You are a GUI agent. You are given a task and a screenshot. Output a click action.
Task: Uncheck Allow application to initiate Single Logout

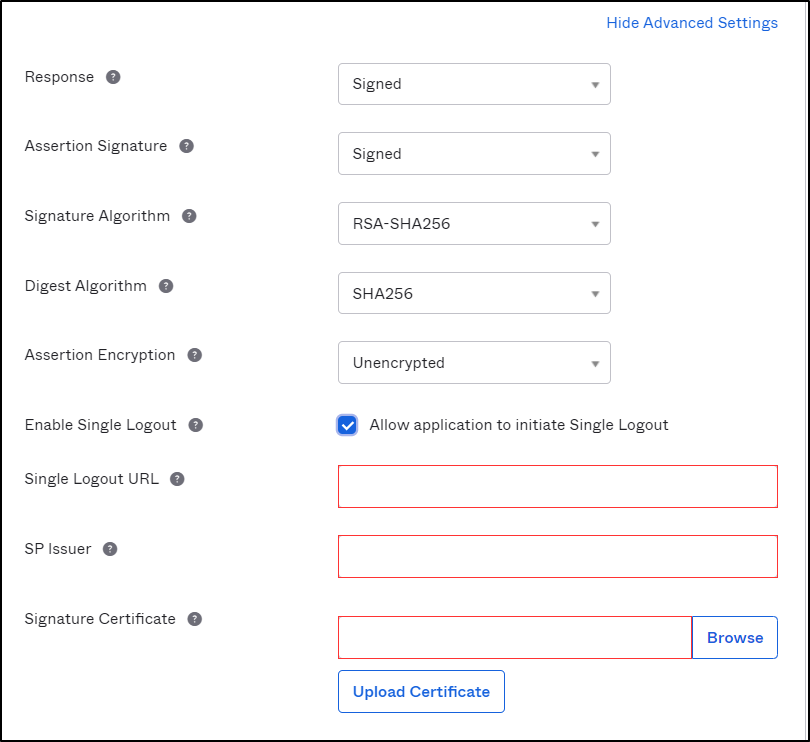coord(347,425)
